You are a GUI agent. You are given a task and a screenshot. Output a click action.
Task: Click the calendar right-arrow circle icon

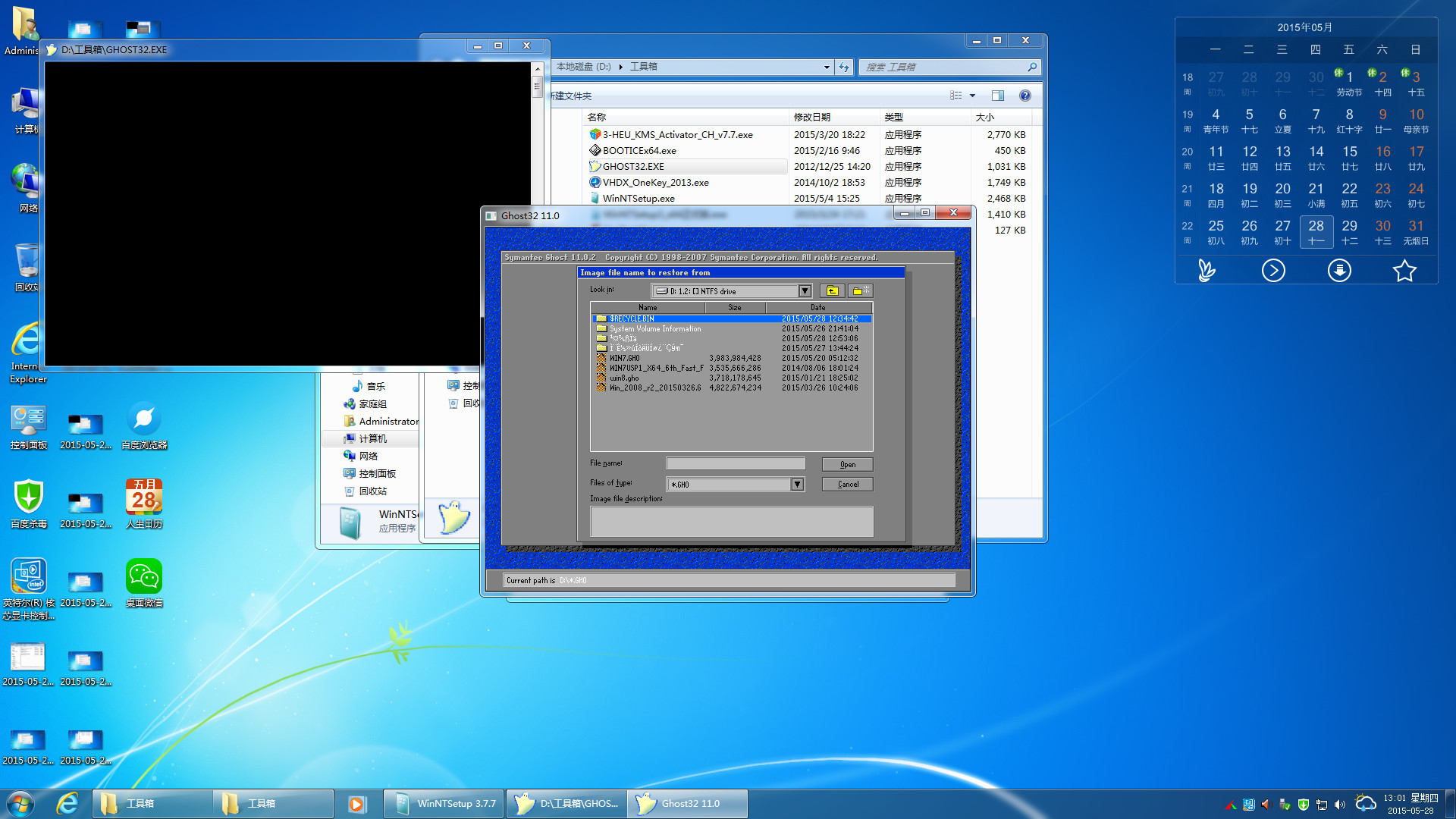1273,270
